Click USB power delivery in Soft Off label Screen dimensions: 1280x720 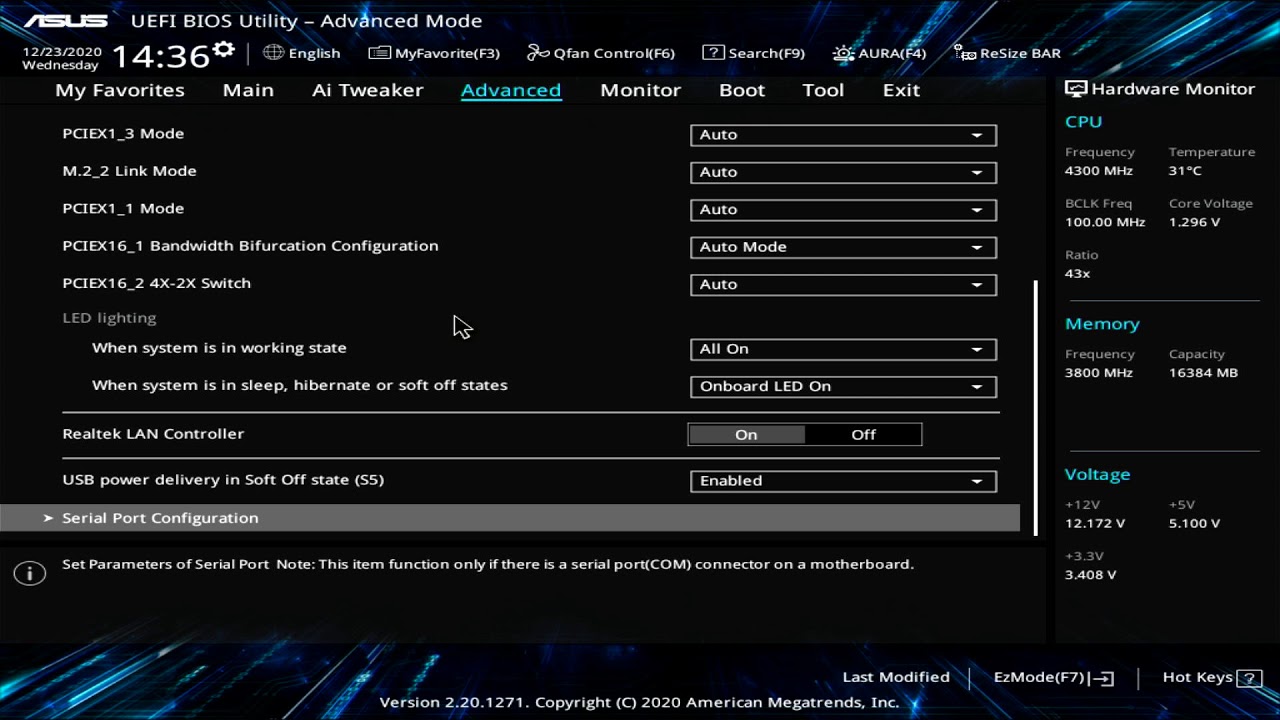click(x=223, y=480)
